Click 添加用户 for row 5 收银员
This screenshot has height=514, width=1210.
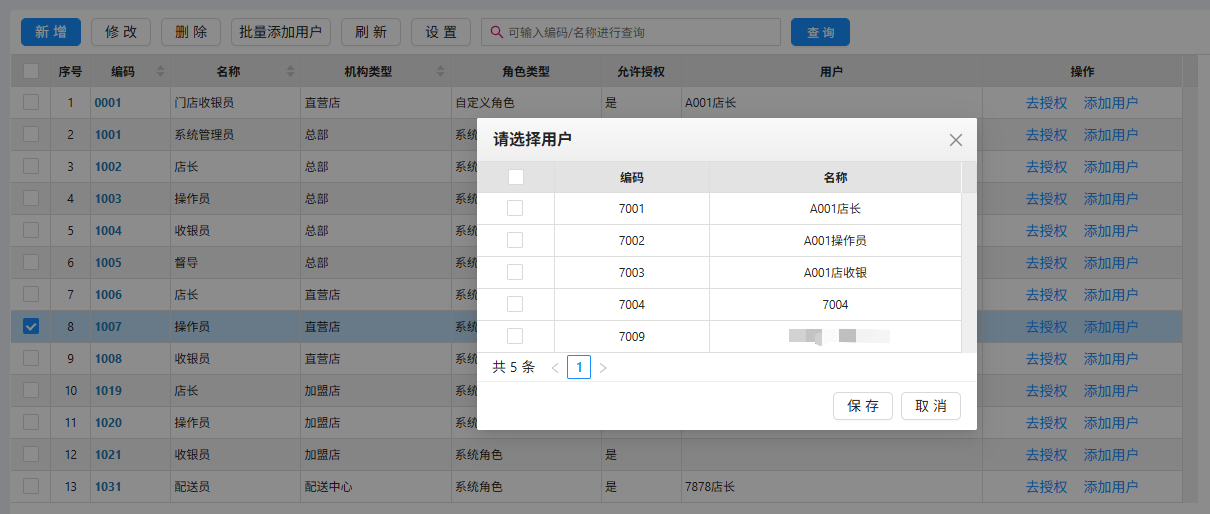click(1111, 230)
